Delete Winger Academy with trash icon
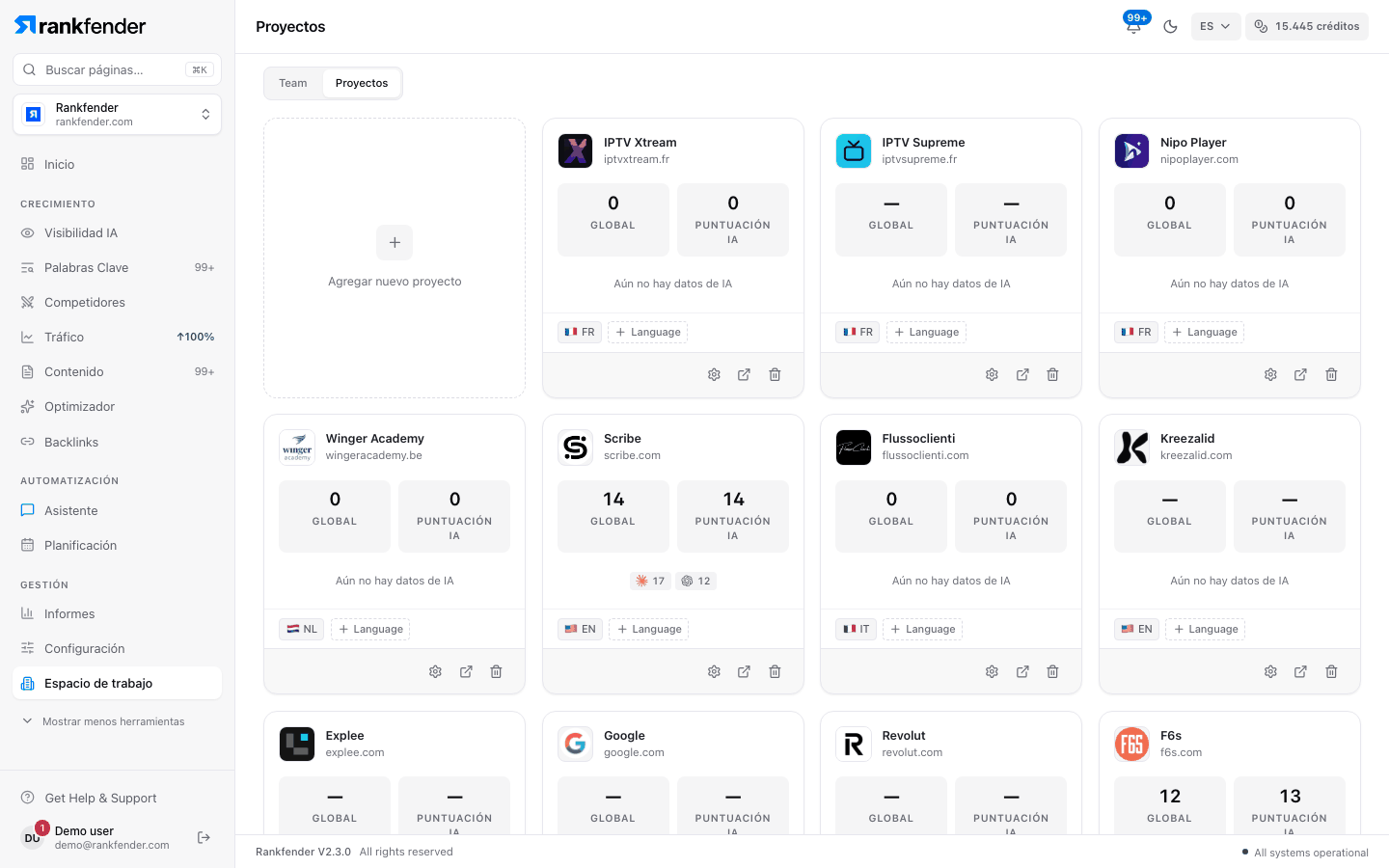 [496, 671]
